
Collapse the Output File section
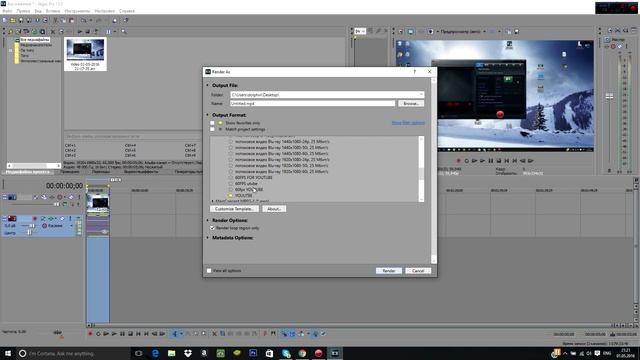(207, 85)
